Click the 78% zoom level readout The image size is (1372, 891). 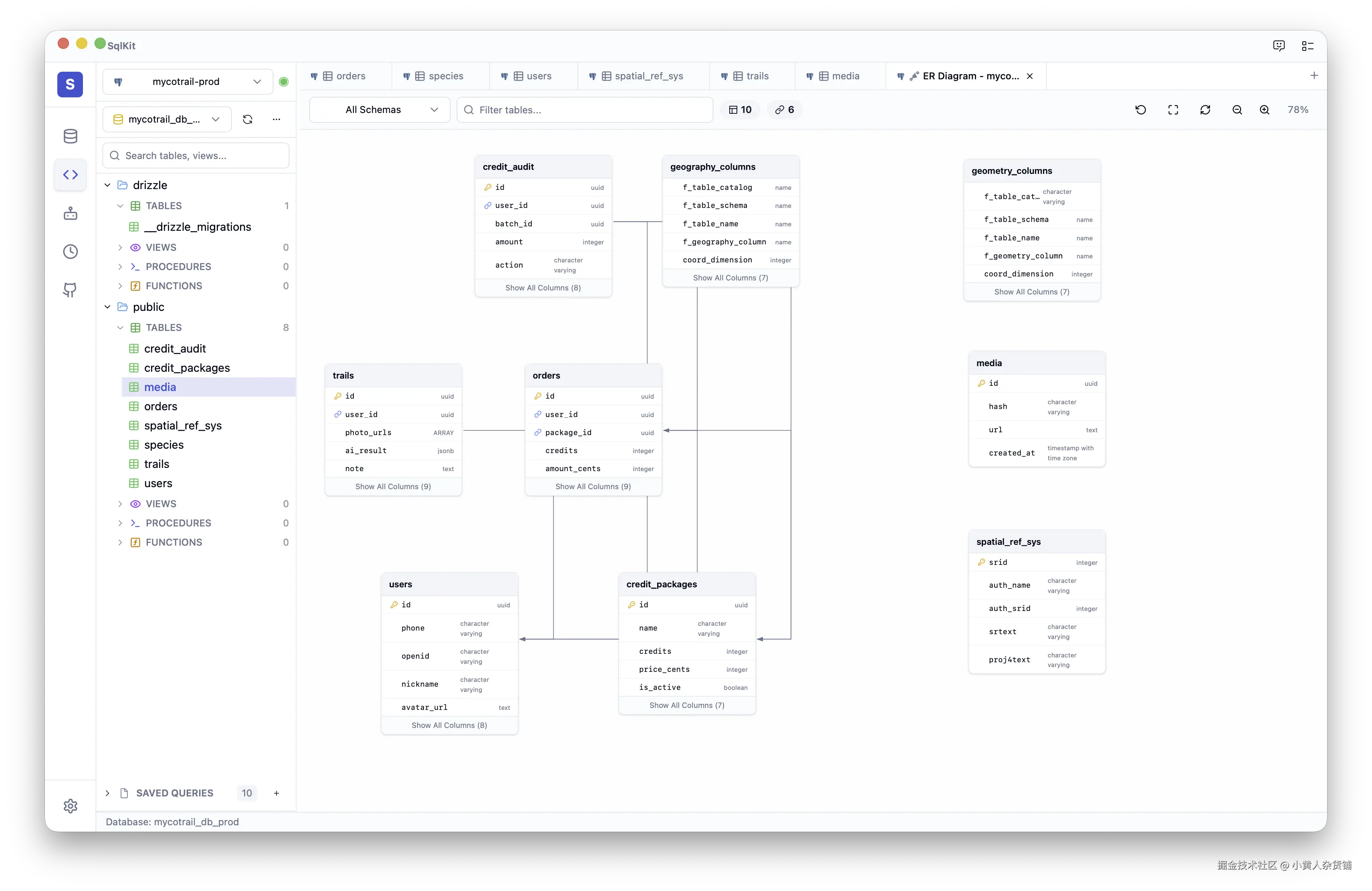tap(1297, 109)
